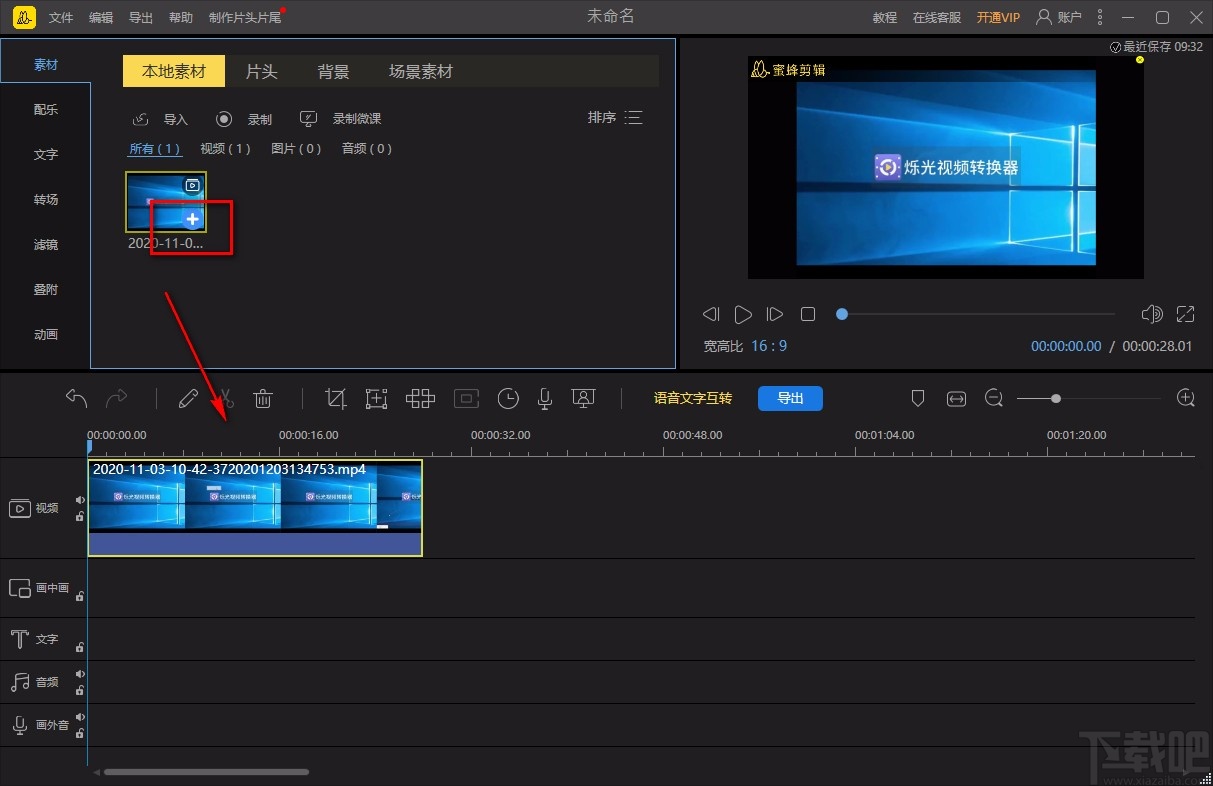Zoom in the timeline
The image size is (1213, 786).
click(x=1186, y=398)
